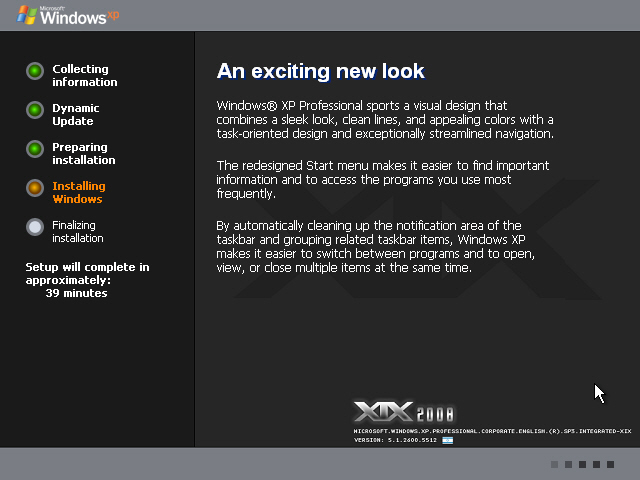Image resolution: width=640 pixels, height=480 pixels.
Task: Click the paragraph about the redesigned Start menu
Action: [x=382, y=180]
